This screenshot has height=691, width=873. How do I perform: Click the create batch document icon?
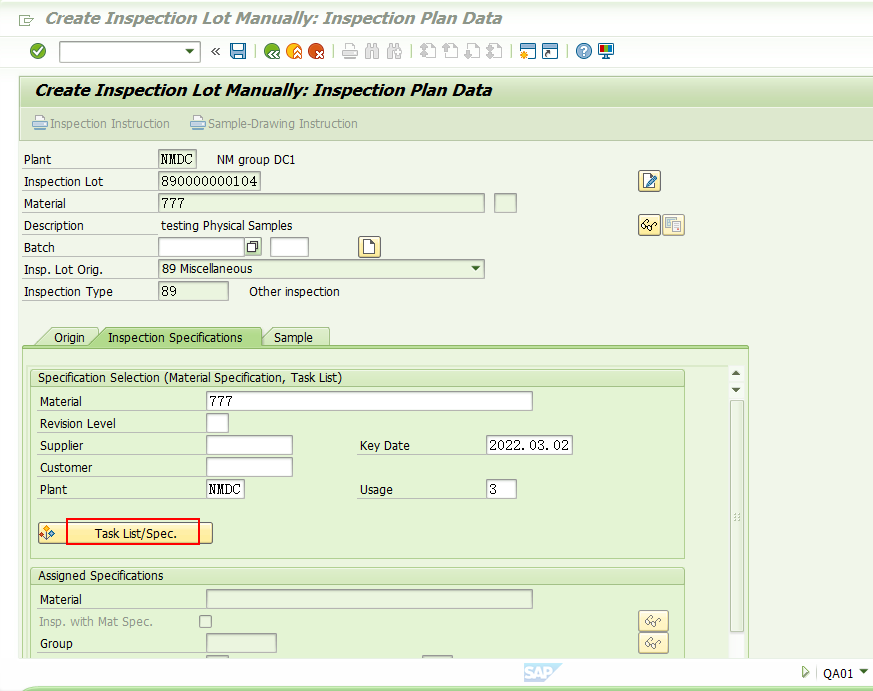(369, 247)
